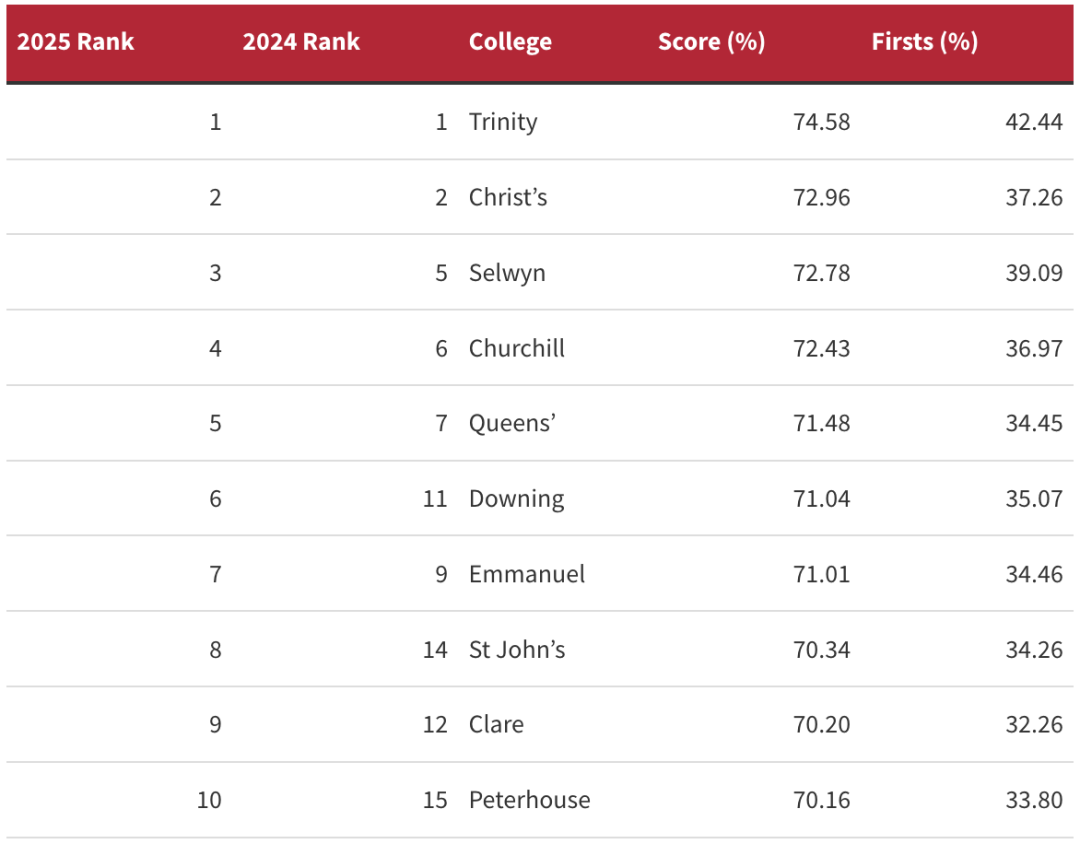Click the St John's college cell
The height and width of the screenshot is (844, 1080).
point(517,650)
